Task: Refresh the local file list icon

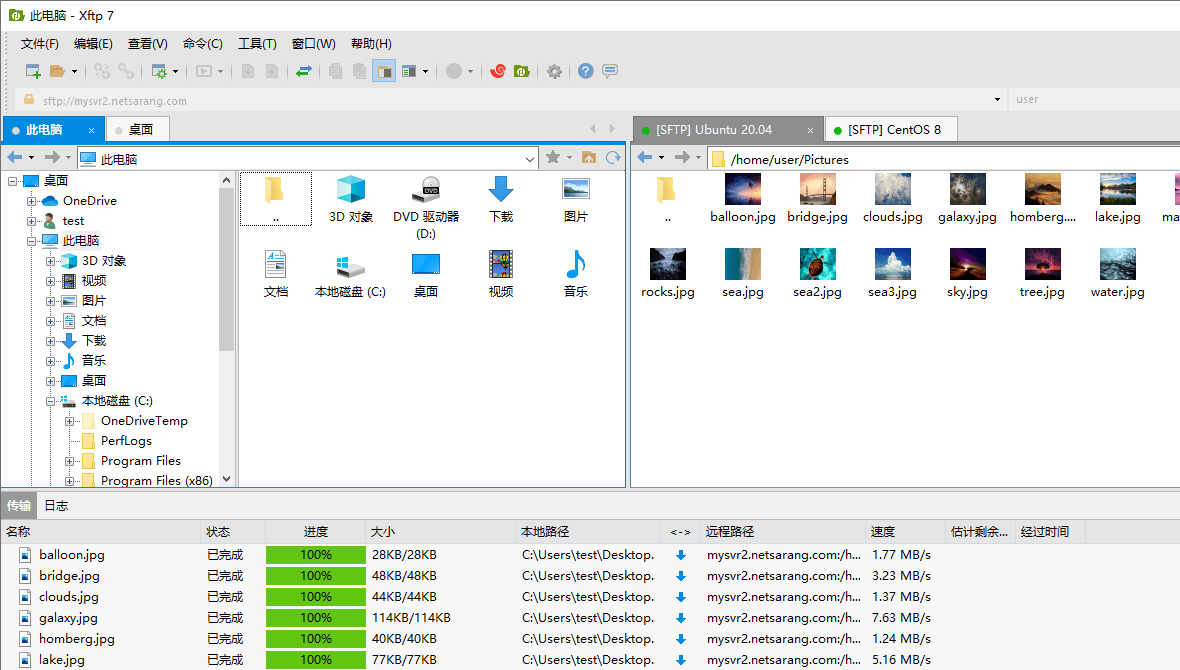Action: tap(611, 158)
